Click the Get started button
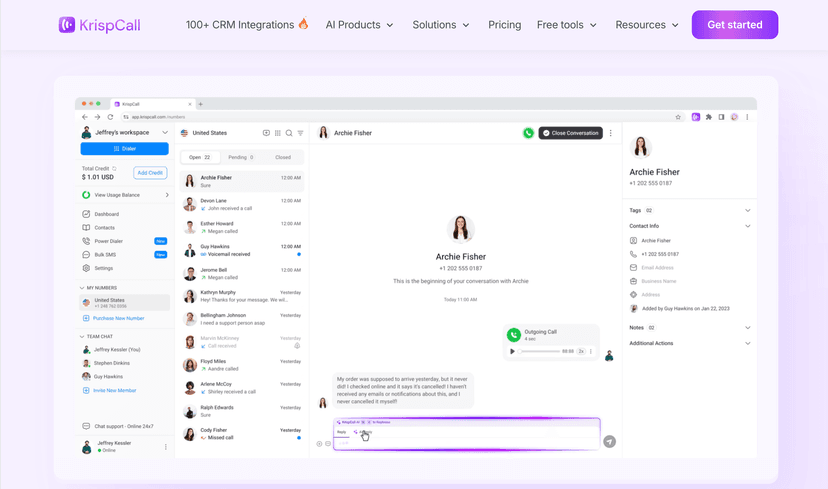The width and height of the screenshot is (828, 489). click(x=734, y=25)
